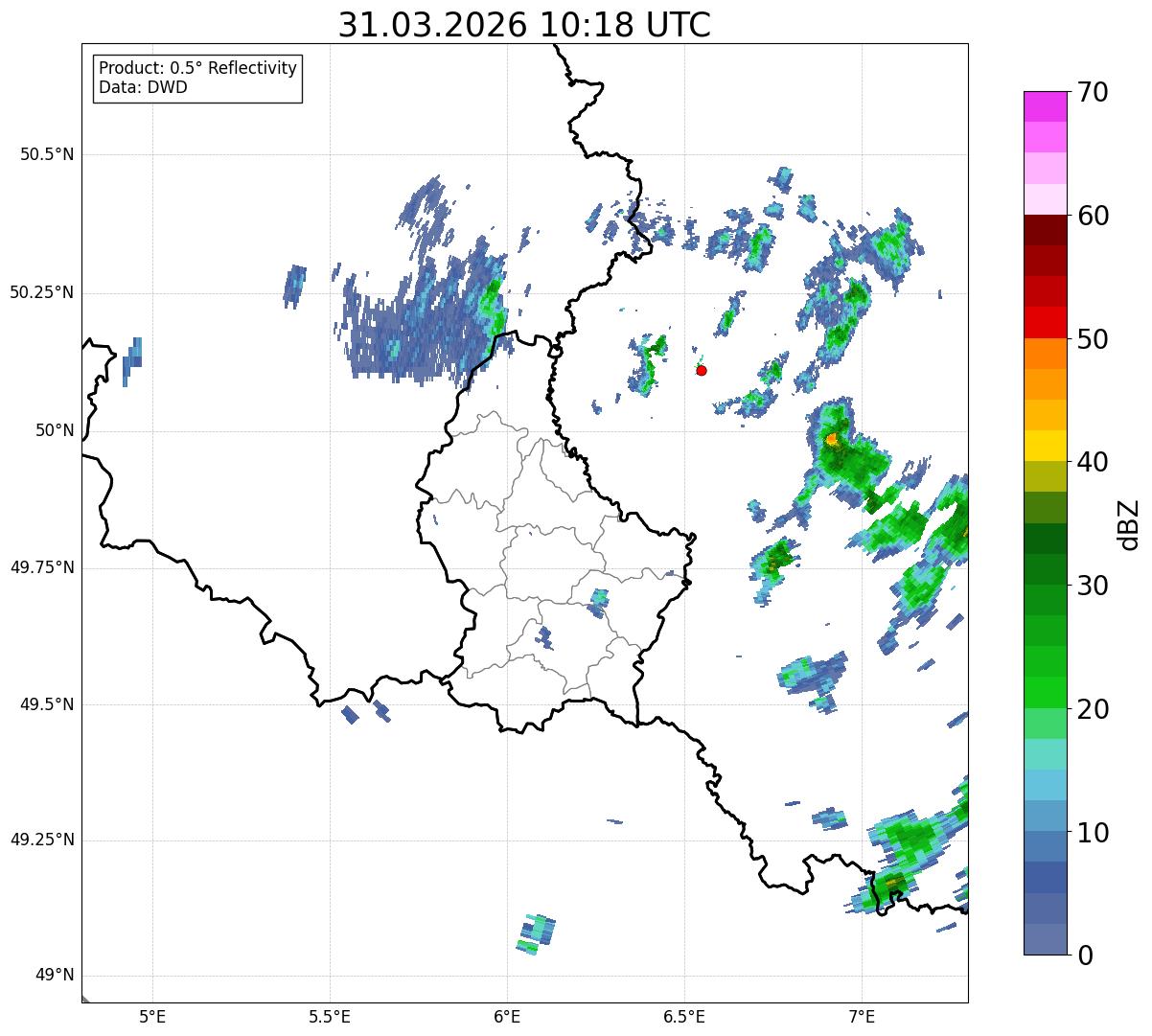Image resolution: width=1152 pixels, height=1036 pixels.
Task: Click the 49.5°N latitude label
Action: (x=47, y=704)
